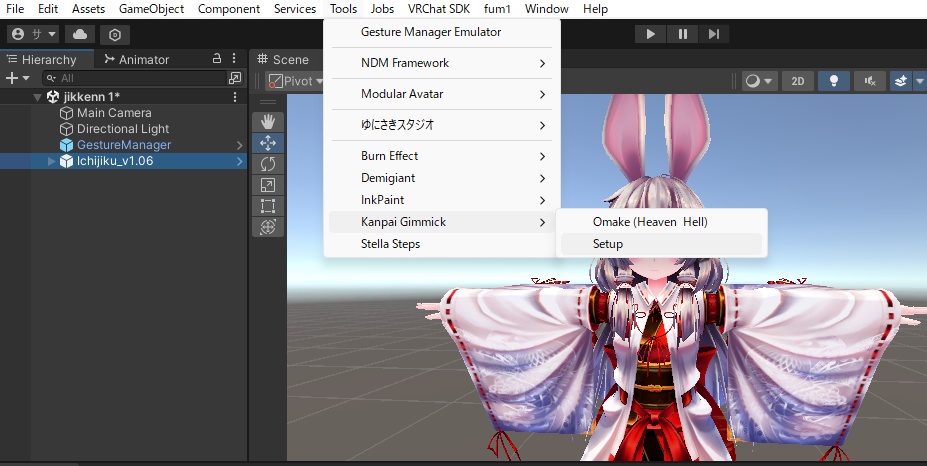
Task: Select Ichijiku_v1.06 in Hierarchy
Action: click(x=115, y=161)
